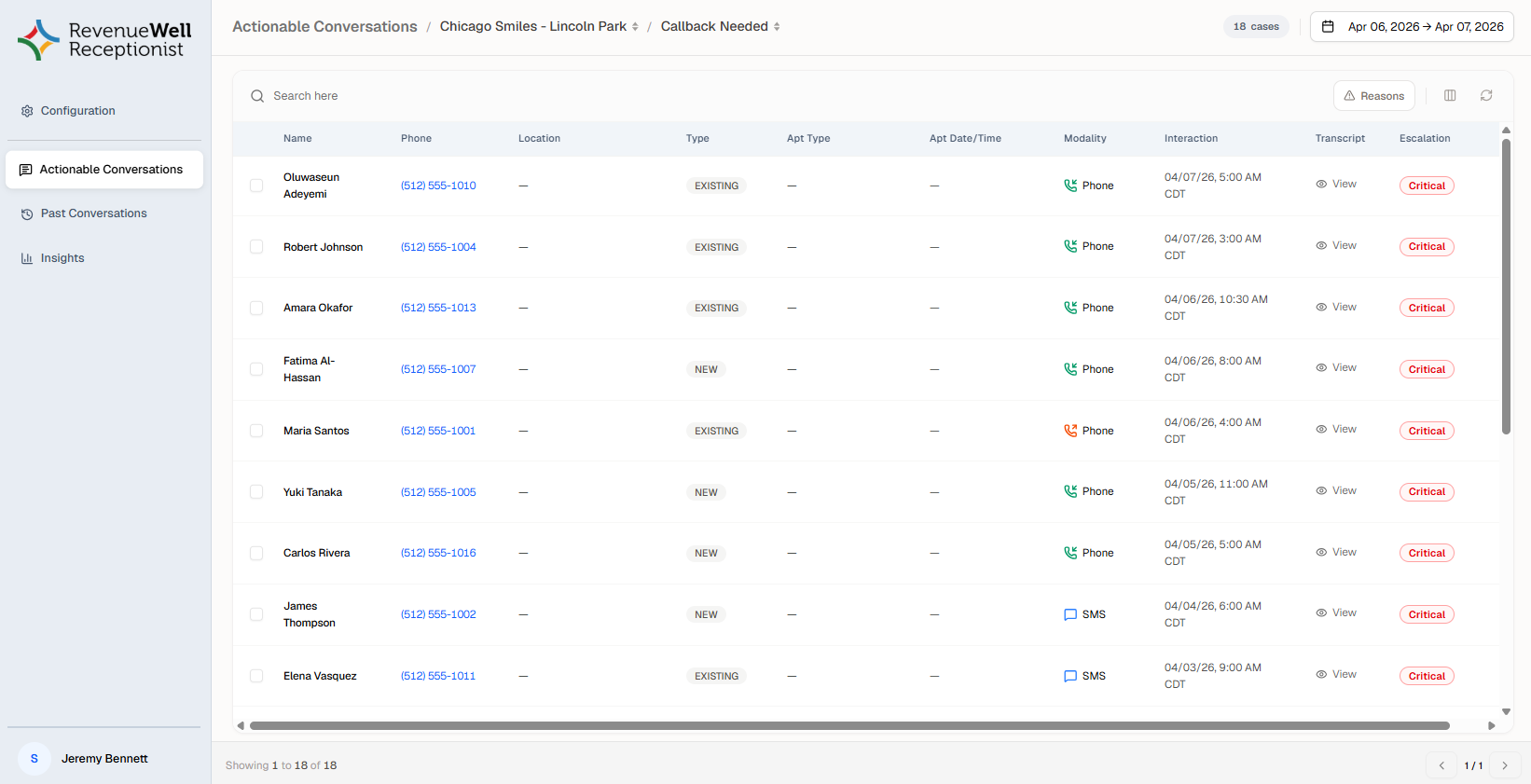Open Actionable Conversations in the sidebar
The width and height of the screenshot is (1531, 784).
click(104, 170)
